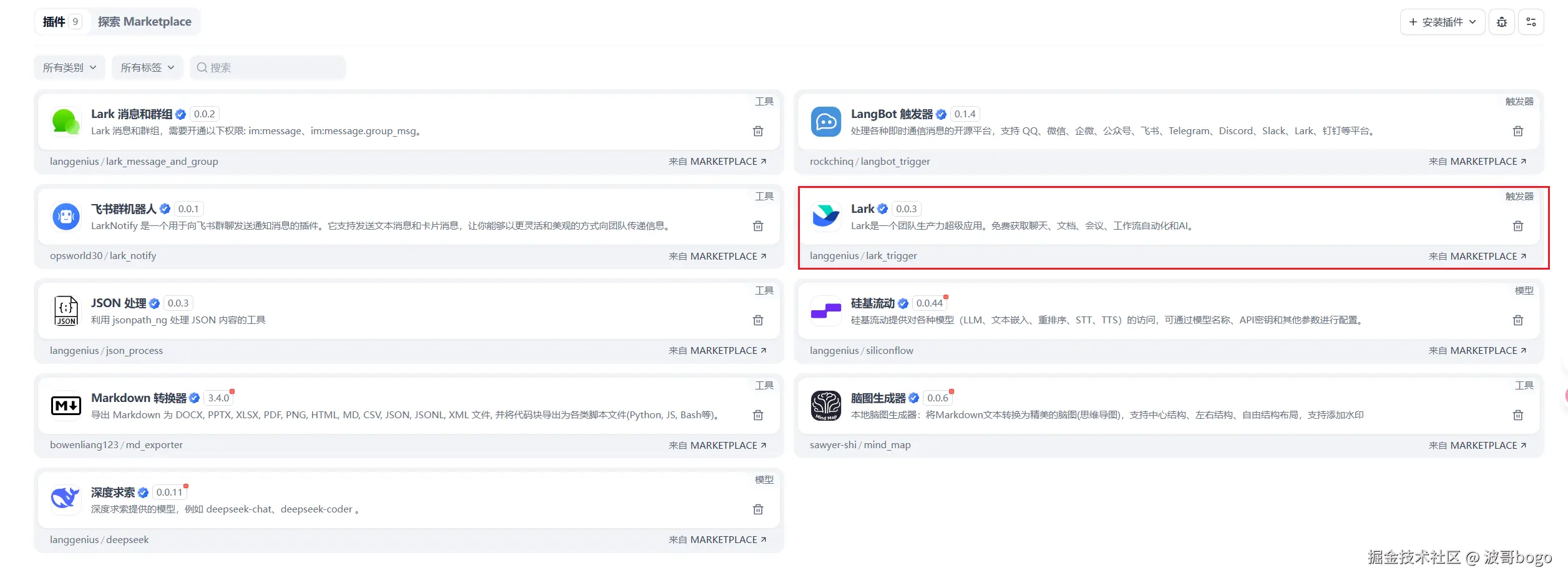This screenshot has height=583, width=1568.
Task: Open the 安装插件 install dropdown
Action: pos(1442,22)
